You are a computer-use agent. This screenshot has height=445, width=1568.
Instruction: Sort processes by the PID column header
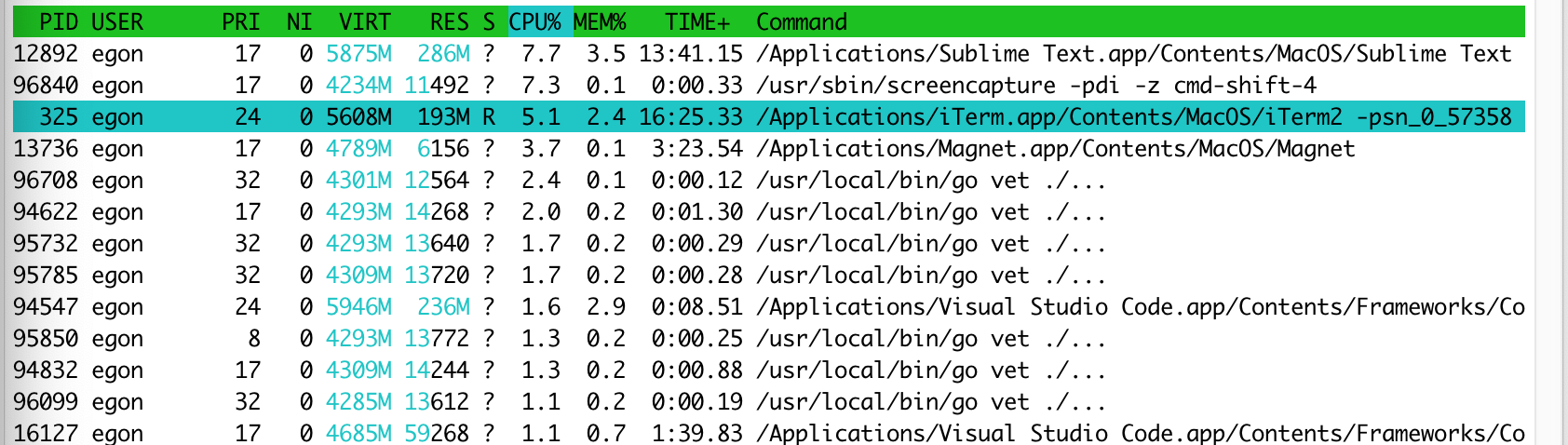[x=59, y=21]
